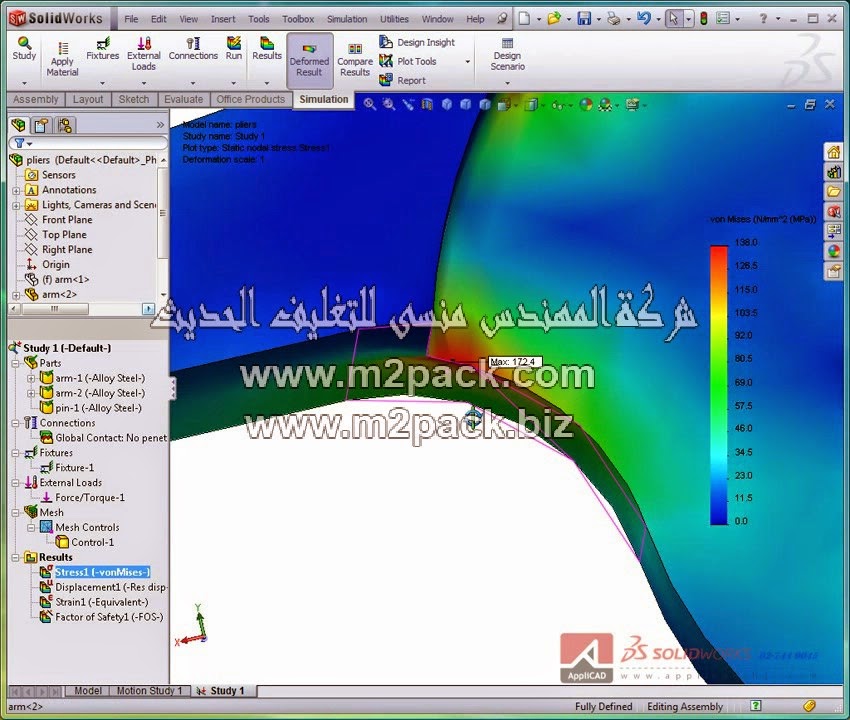This screenshot has height=720, width=850.
Task: Open the Section View tool
Action: (427, 104)
